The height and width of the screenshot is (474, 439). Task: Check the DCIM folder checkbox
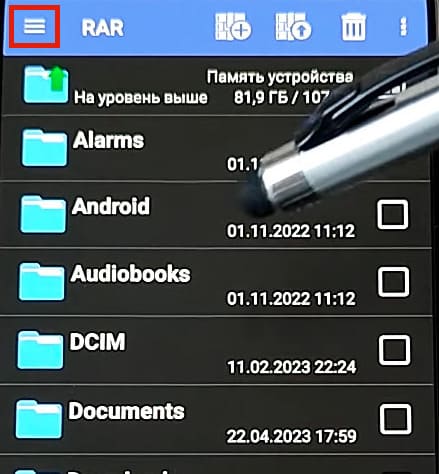[x=394, y=350]
